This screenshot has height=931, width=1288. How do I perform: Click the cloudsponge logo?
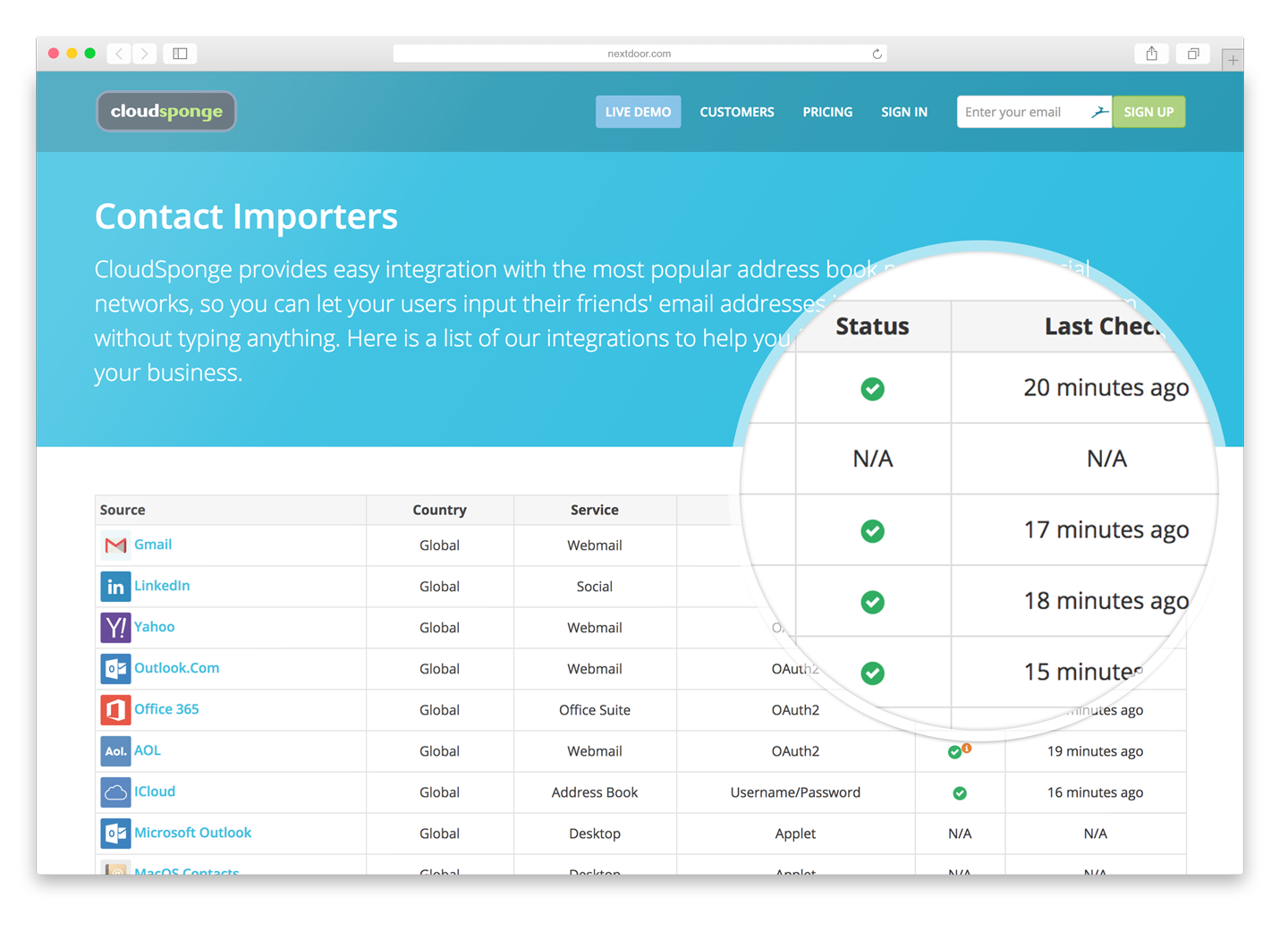[x=166, y=112]
